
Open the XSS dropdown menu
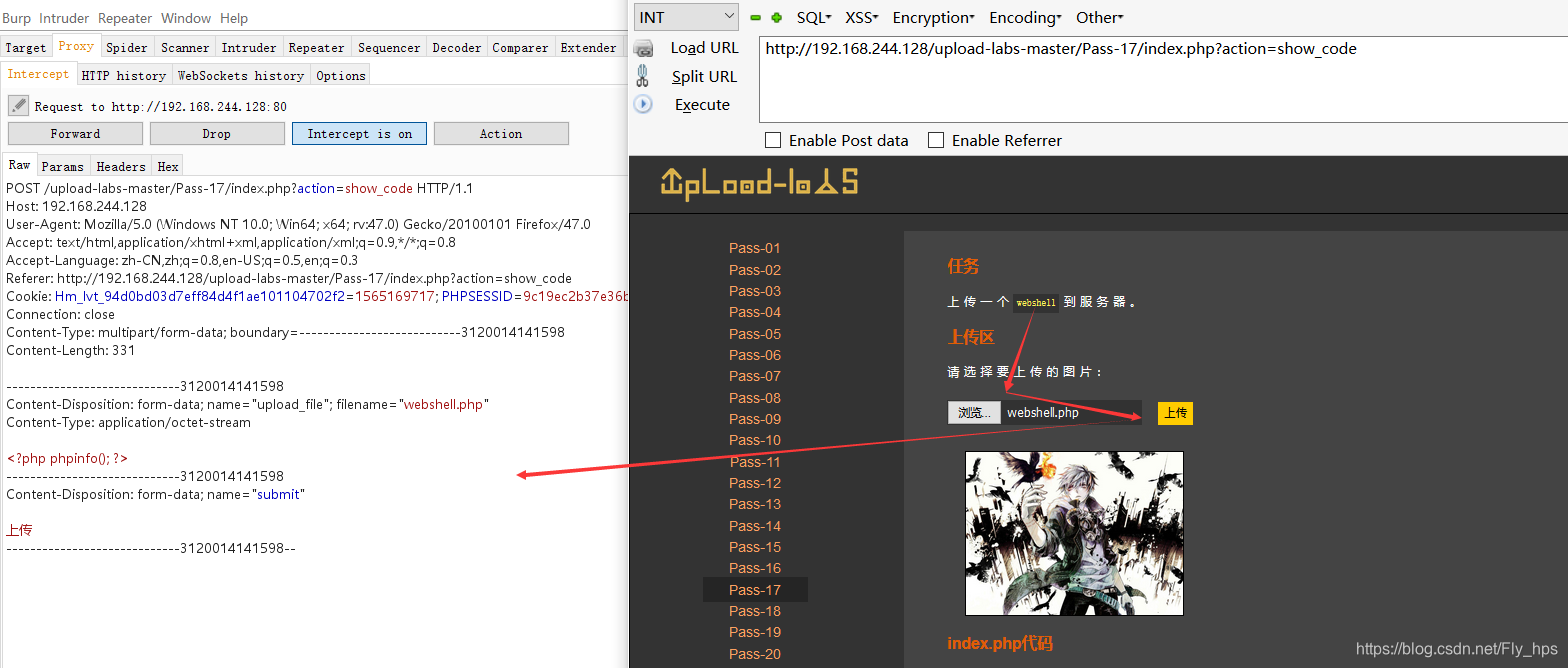pyautogui.click(x=861, y=17)
